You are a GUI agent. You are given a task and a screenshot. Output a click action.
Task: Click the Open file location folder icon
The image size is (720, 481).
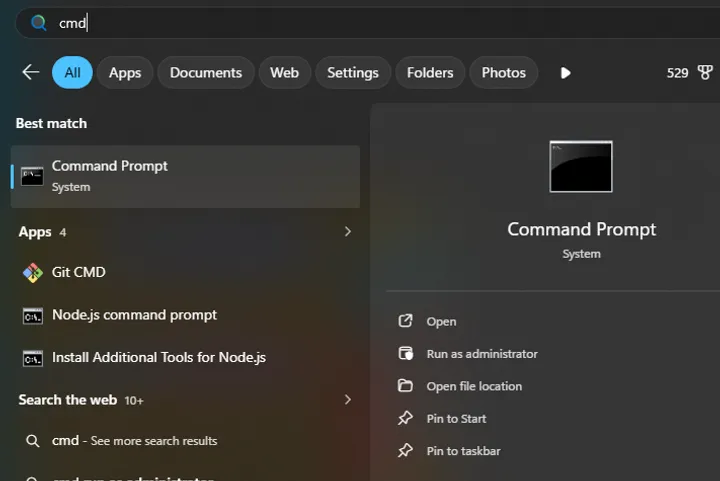pos(405,386)
